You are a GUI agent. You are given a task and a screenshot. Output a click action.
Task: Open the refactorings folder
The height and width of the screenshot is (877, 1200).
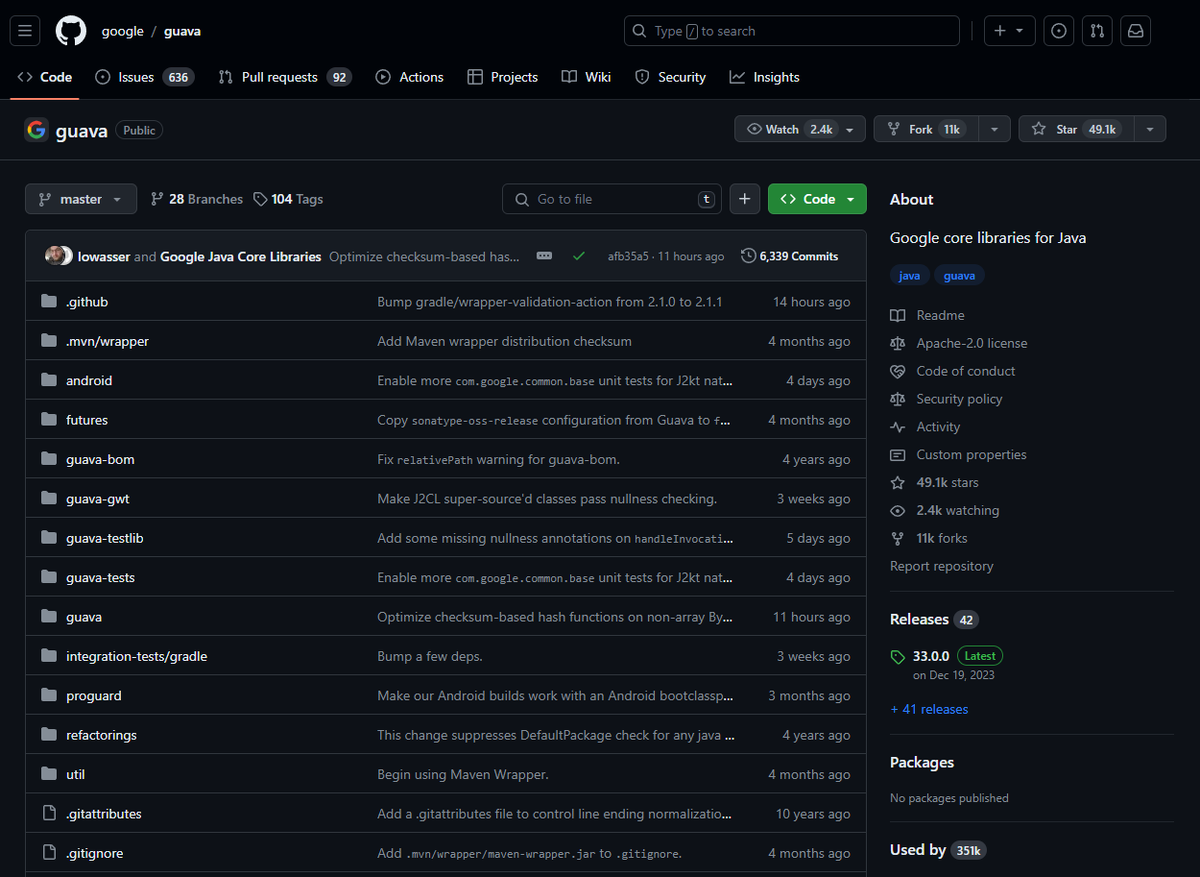pyautogui.click(x=101, y=735)
